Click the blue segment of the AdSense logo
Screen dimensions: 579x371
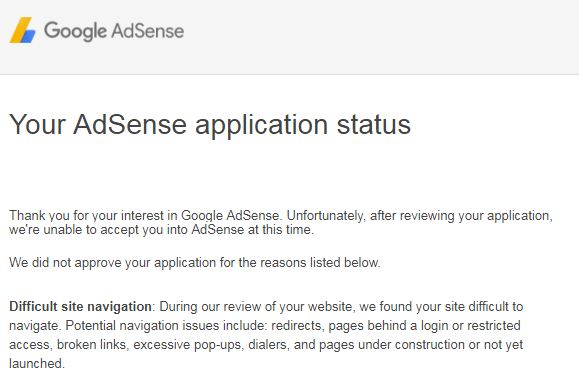click(x=29, y=36)
